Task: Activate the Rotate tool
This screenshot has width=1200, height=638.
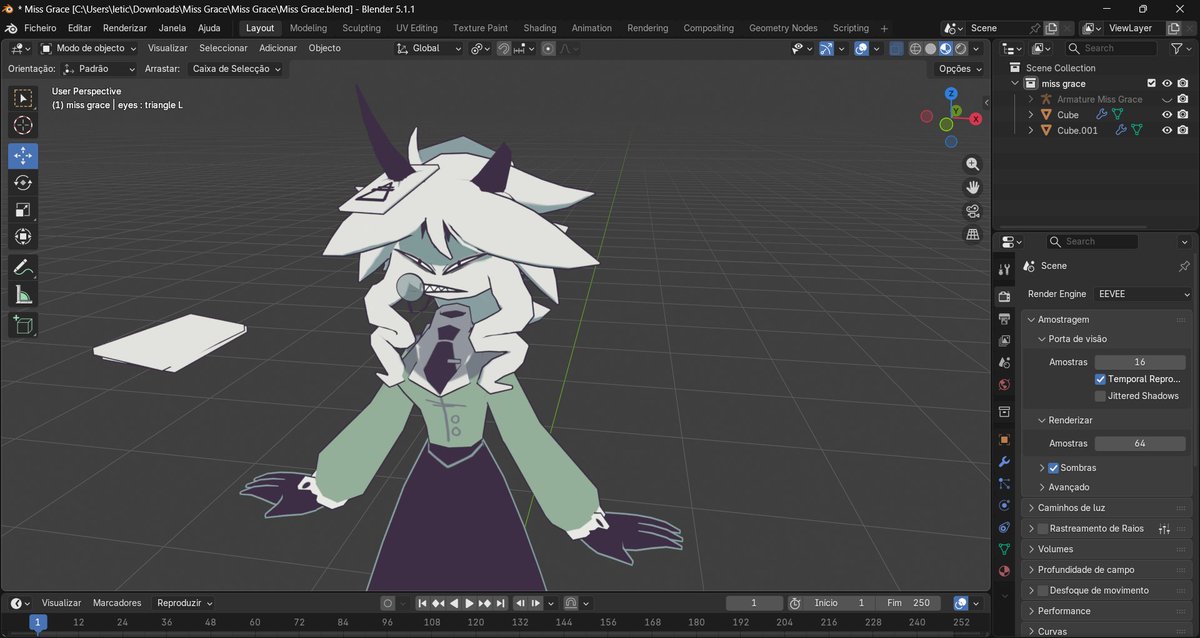Action: tap(23, 183)
